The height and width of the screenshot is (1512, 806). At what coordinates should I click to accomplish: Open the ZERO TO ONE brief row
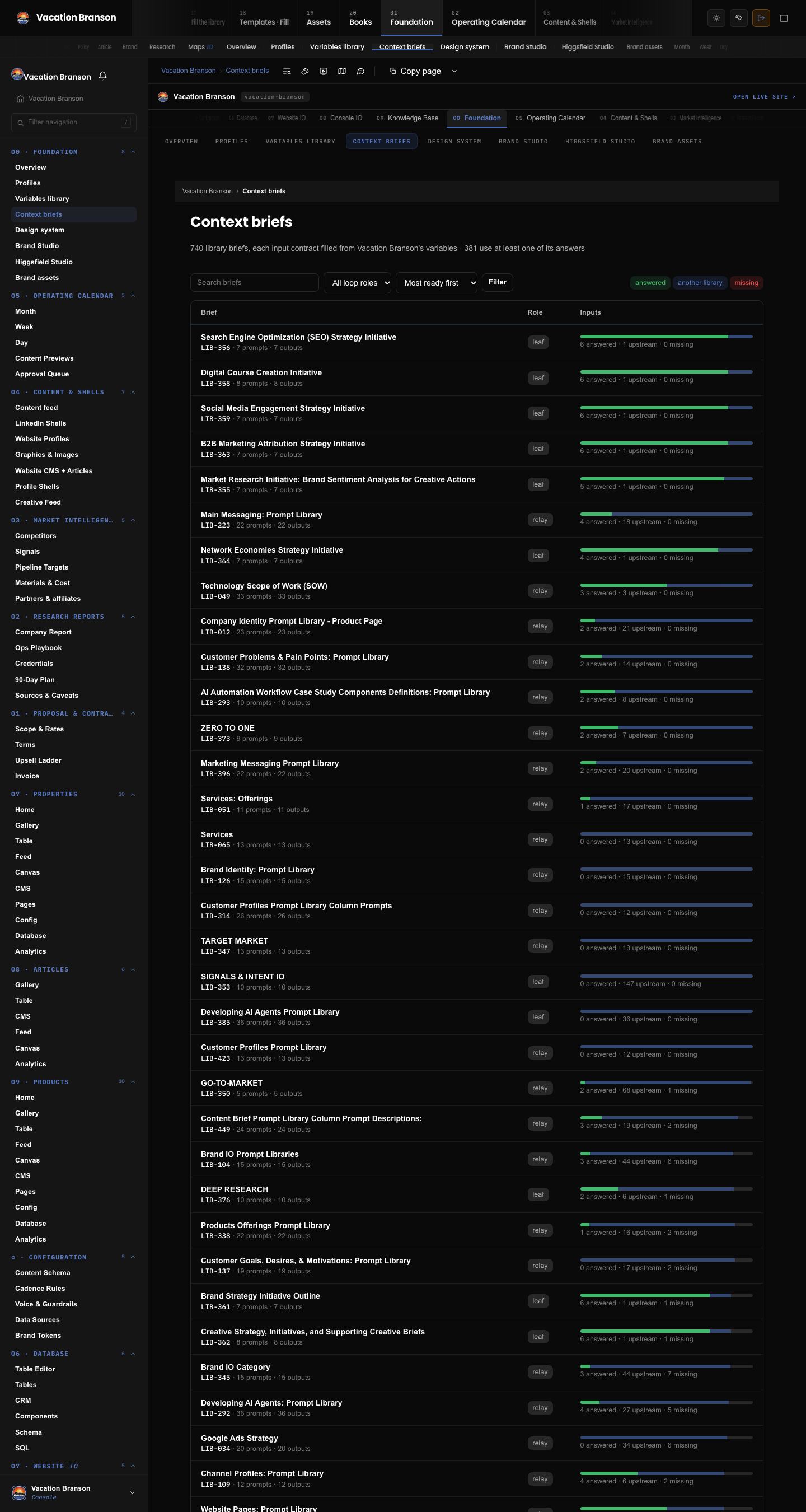pos(476,733)
